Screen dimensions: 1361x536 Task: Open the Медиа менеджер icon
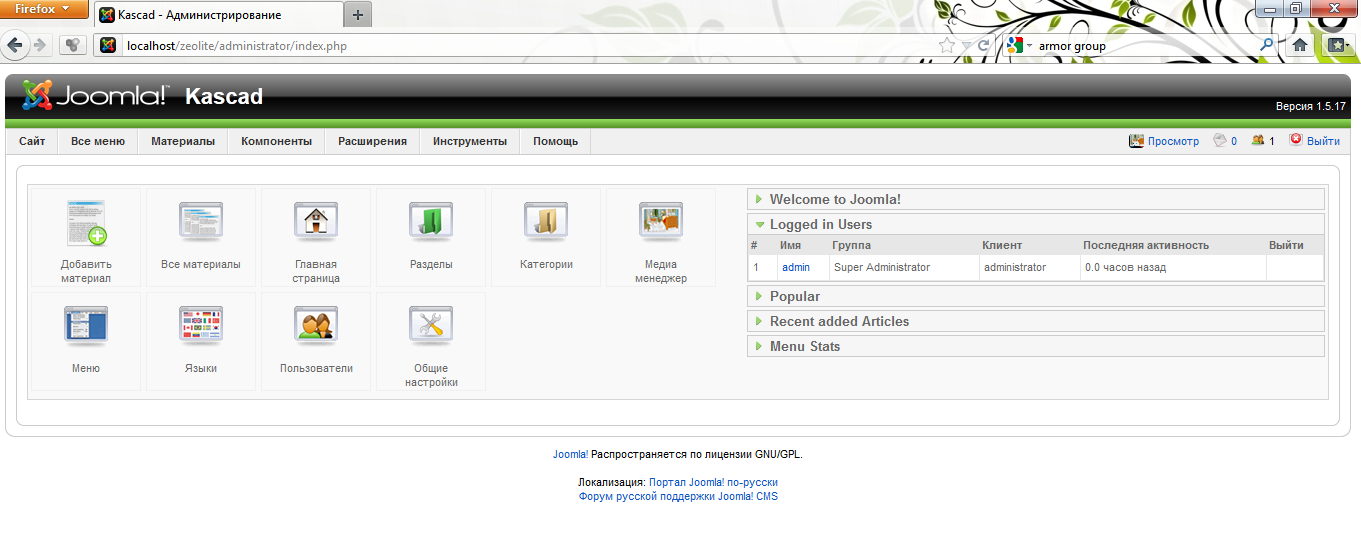(661, 238)
